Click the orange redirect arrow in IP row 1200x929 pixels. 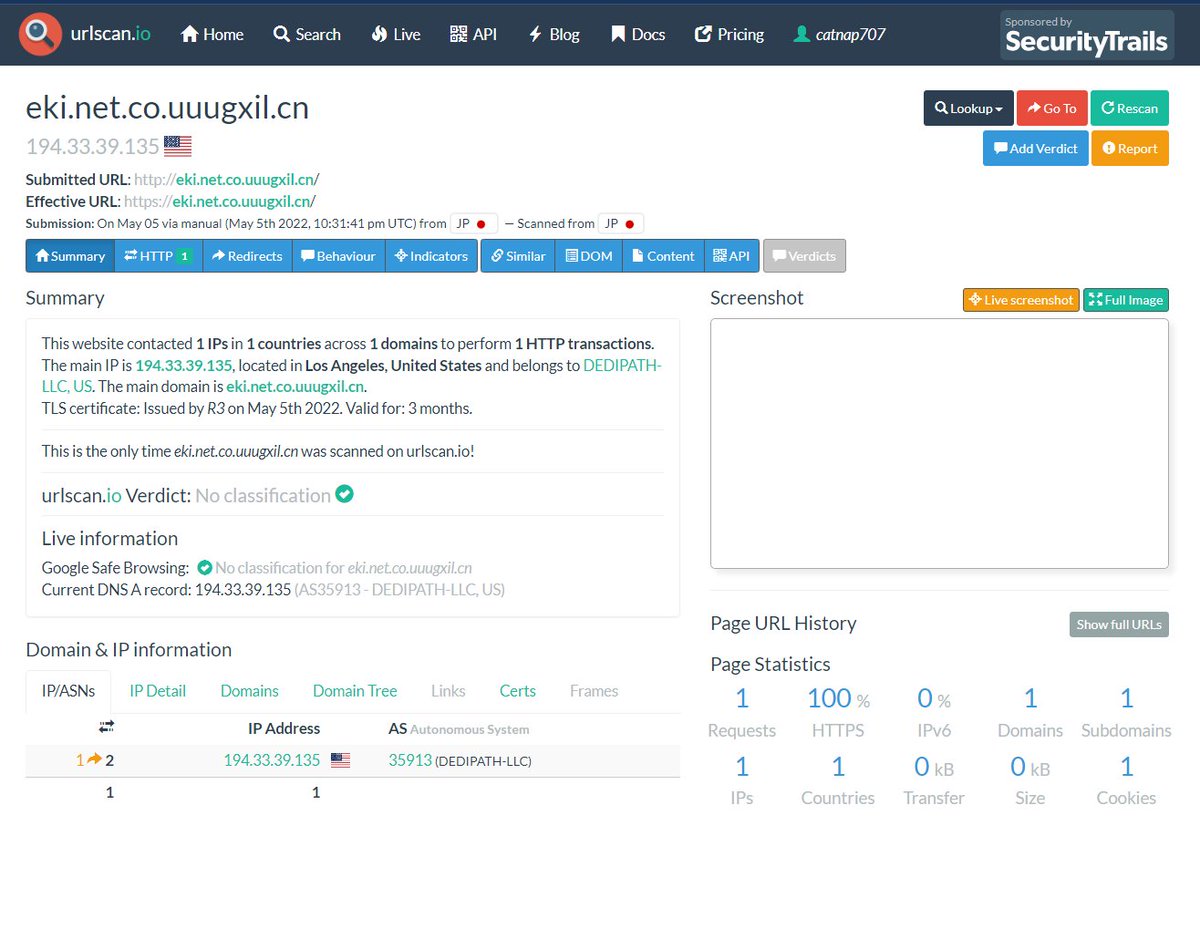(x=95, y=760)
